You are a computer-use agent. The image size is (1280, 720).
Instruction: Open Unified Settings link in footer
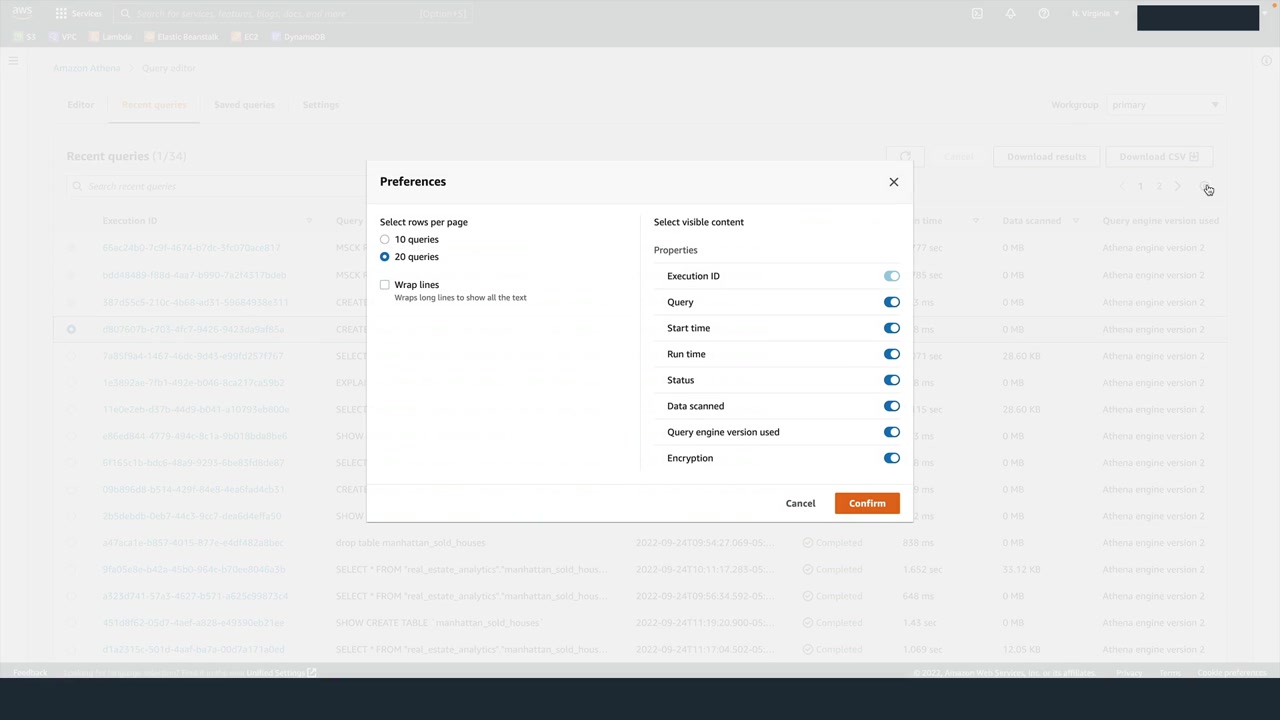(x=281, y=673)
